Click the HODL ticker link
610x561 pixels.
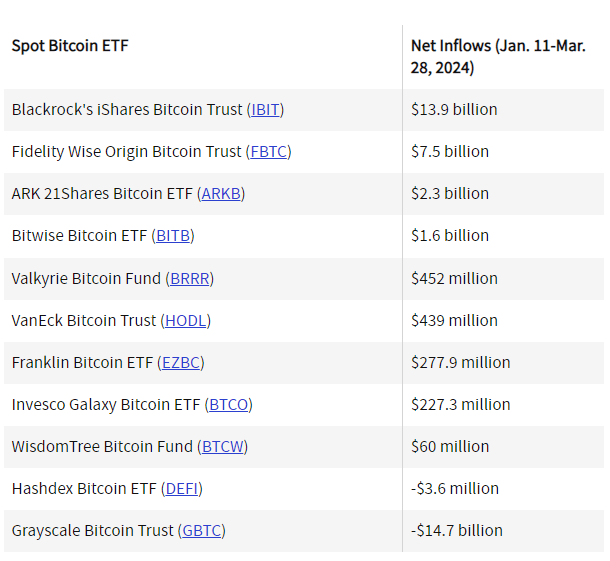point(186,320)
